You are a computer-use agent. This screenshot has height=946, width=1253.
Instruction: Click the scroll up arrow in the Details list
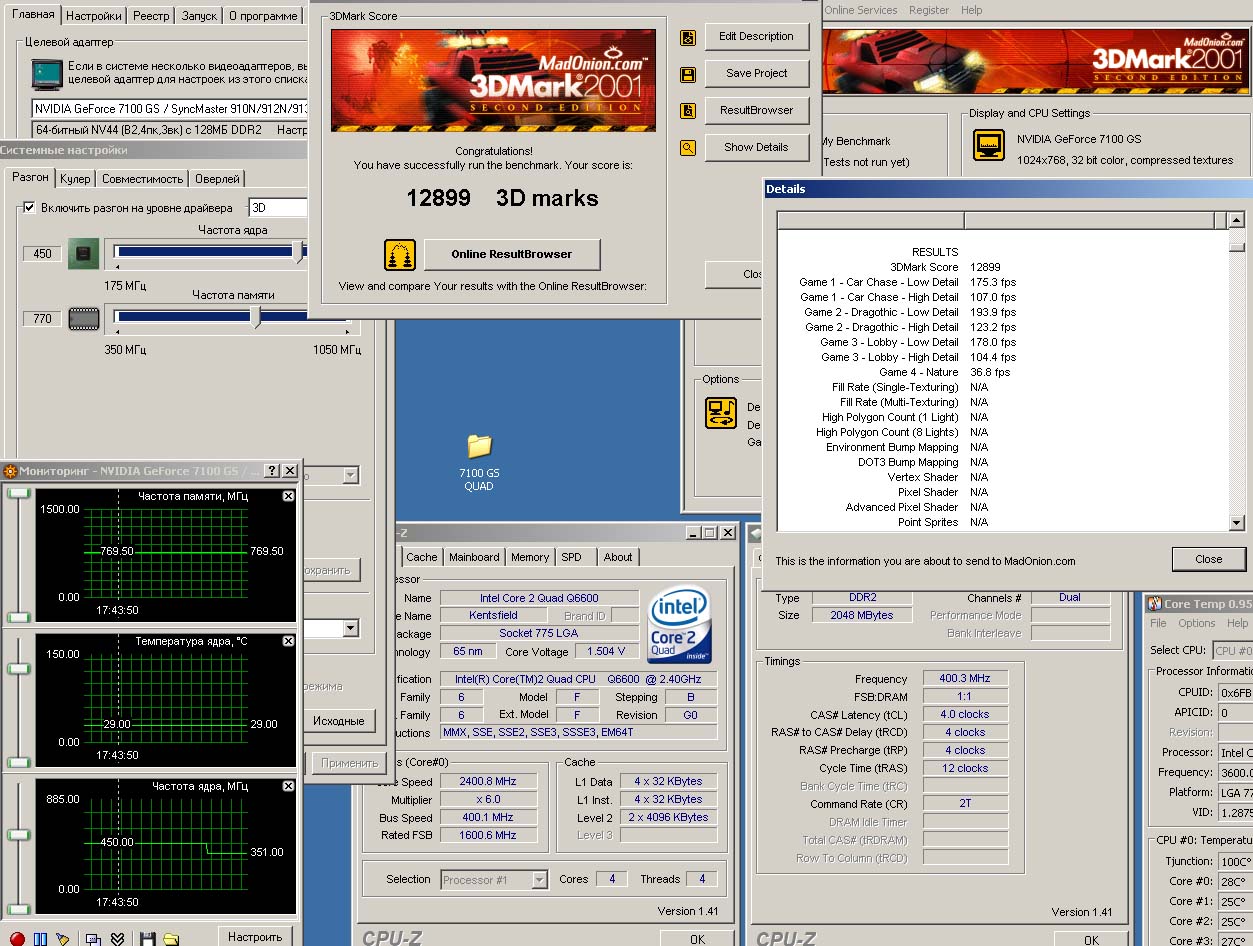[1237, 221]
